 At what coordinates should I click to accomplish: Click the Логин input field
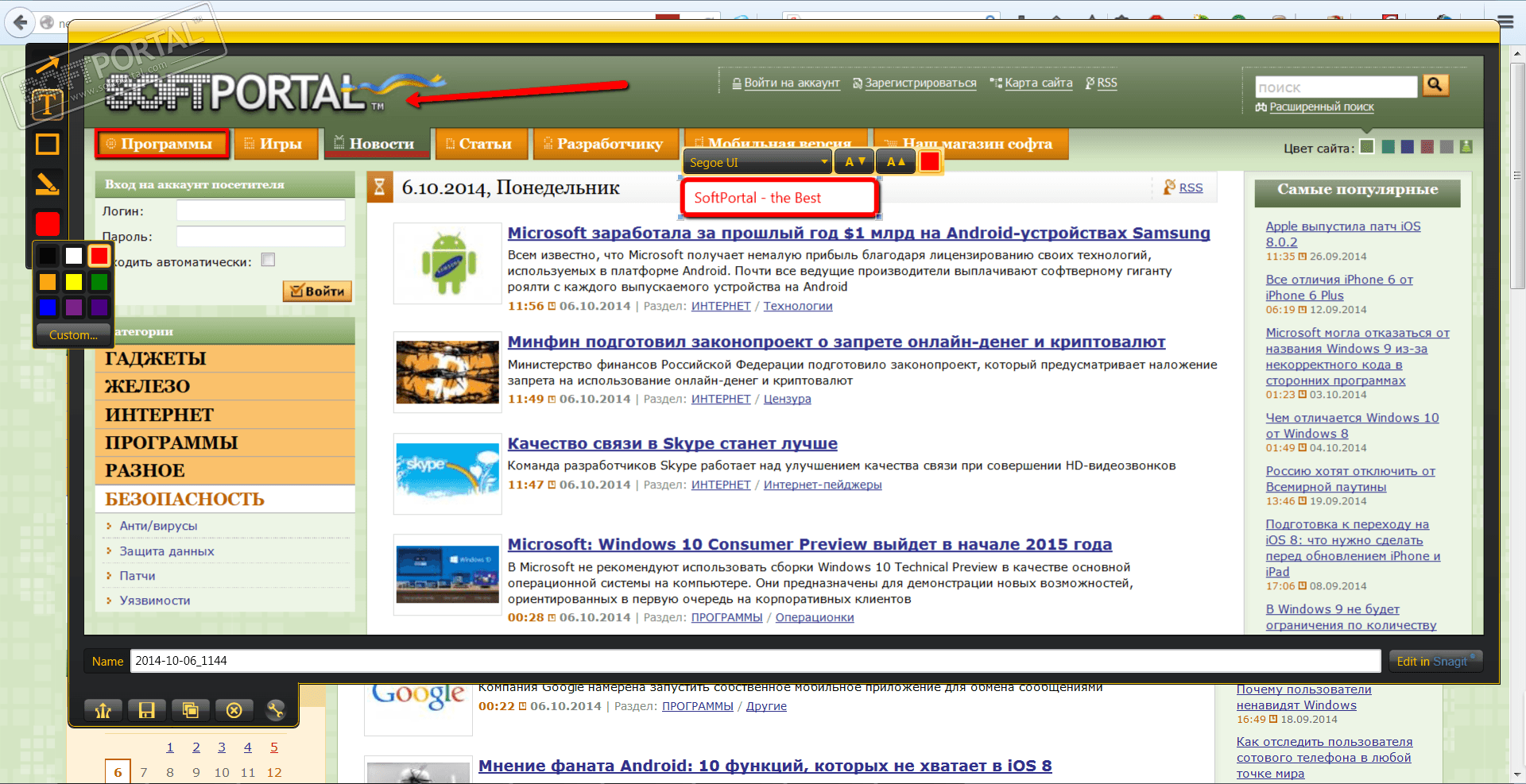(261, 210)
